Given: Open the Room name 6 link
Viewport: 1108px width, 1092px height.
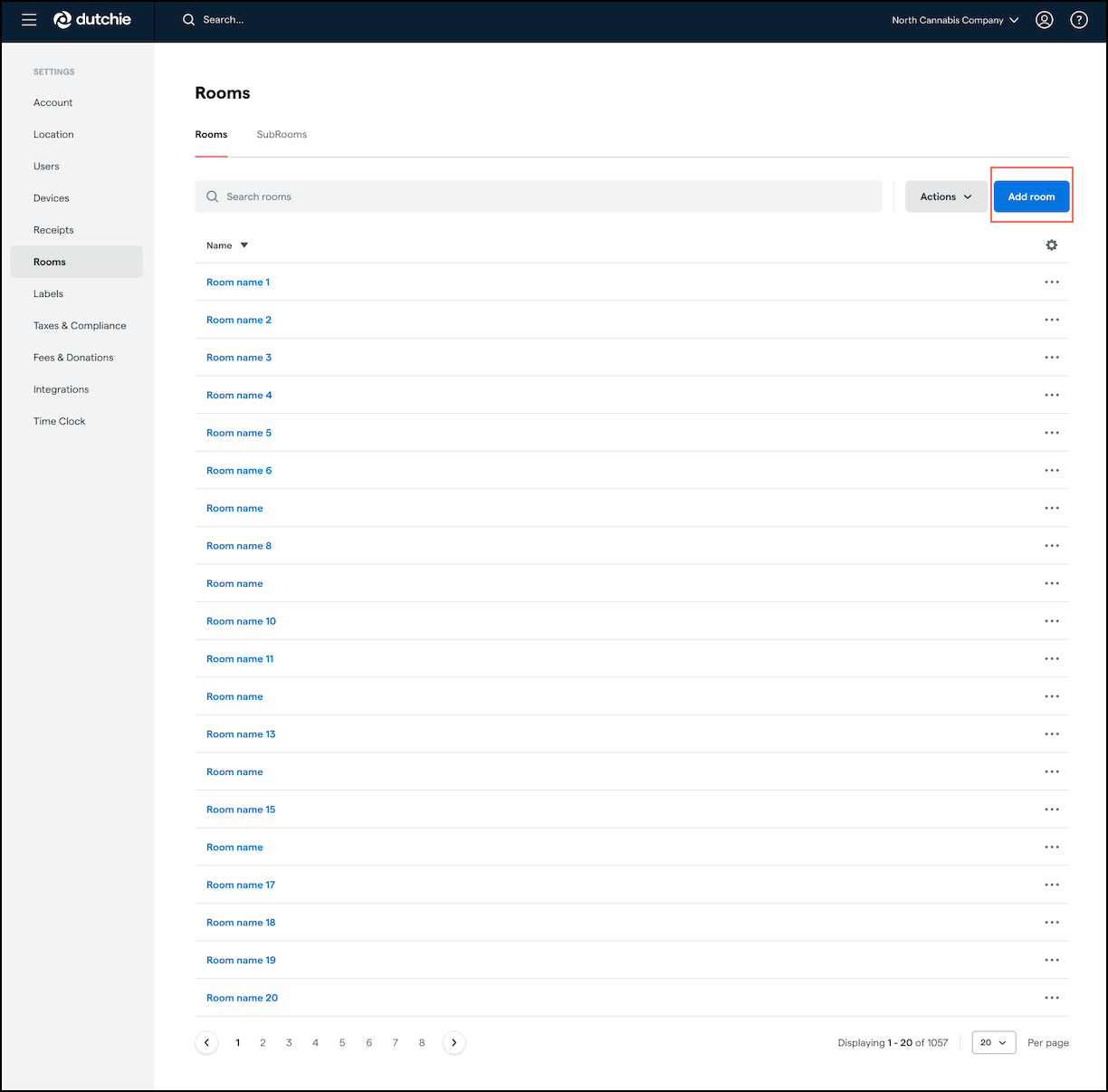Looking at the screenshot, I should [239, 471].
